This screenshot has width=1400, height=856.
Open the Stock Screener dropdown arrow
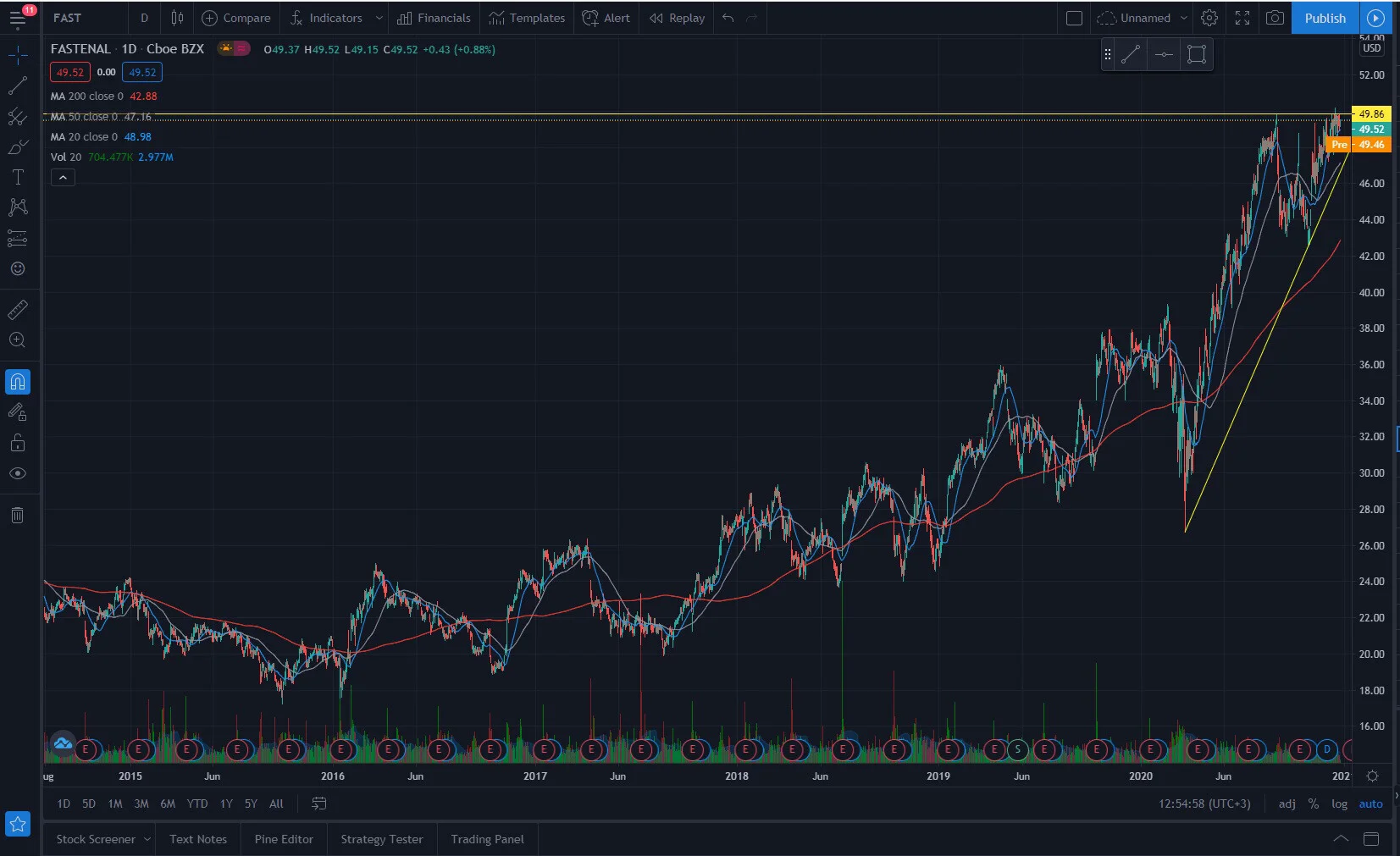[147, 839]
